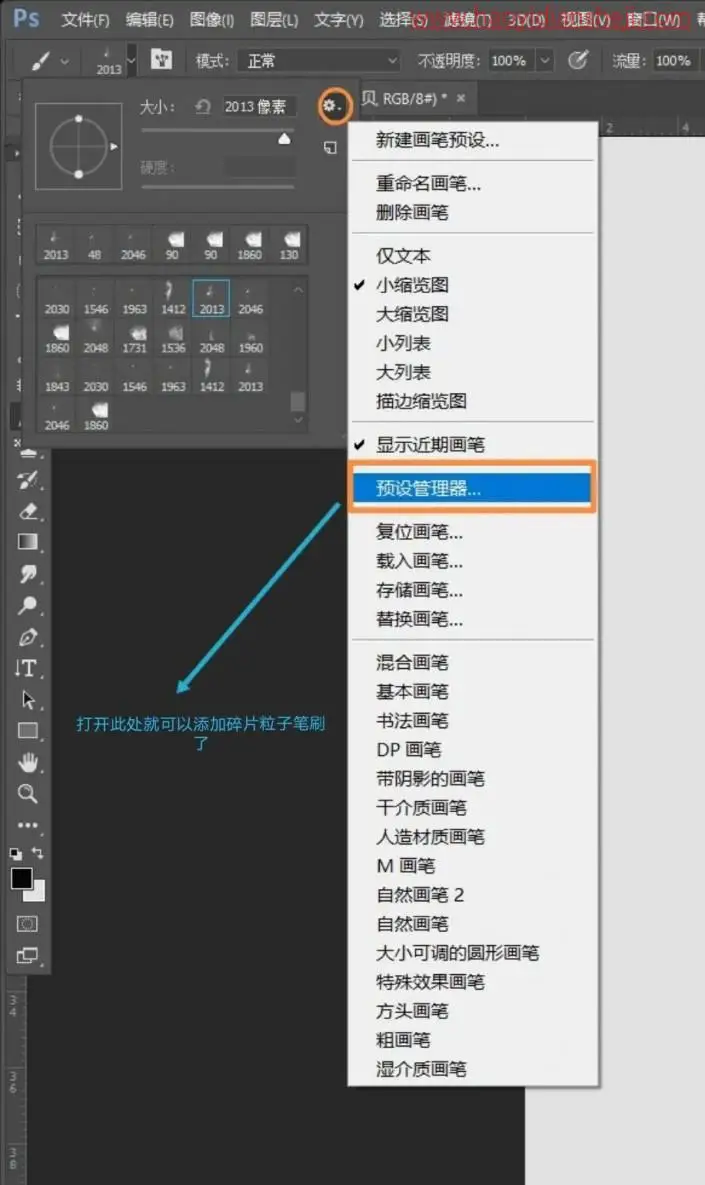Click the brush list scroll-up arrow

[298, 289]
